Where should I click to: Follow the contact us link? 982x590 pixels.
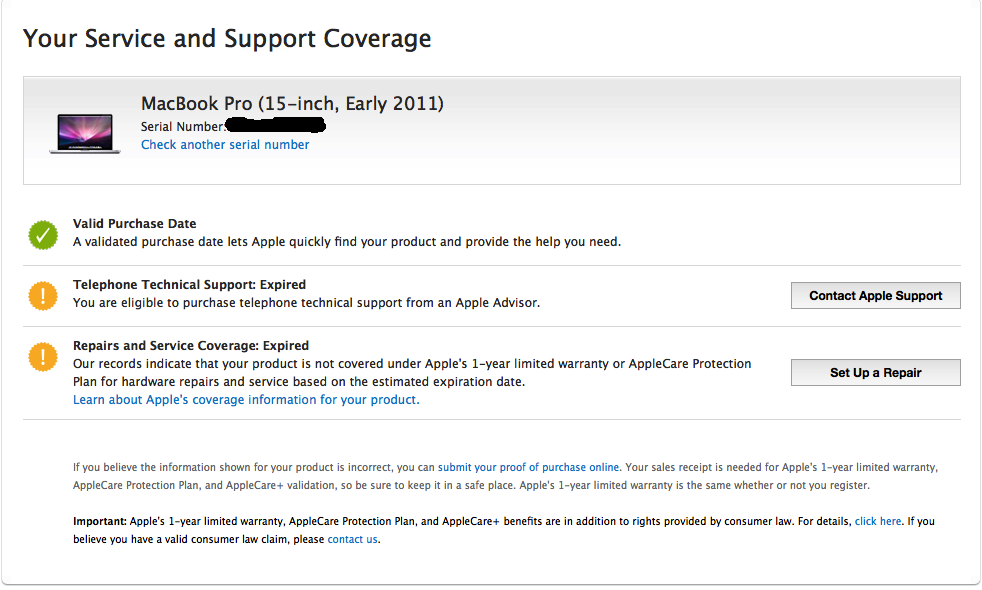tap(353, 539)
